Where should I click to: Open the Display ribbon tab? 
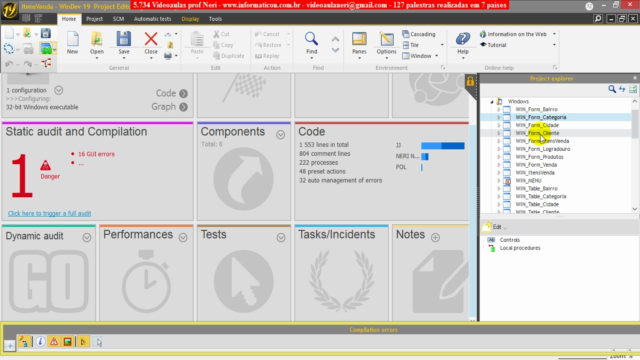click(x=190, y=19)
